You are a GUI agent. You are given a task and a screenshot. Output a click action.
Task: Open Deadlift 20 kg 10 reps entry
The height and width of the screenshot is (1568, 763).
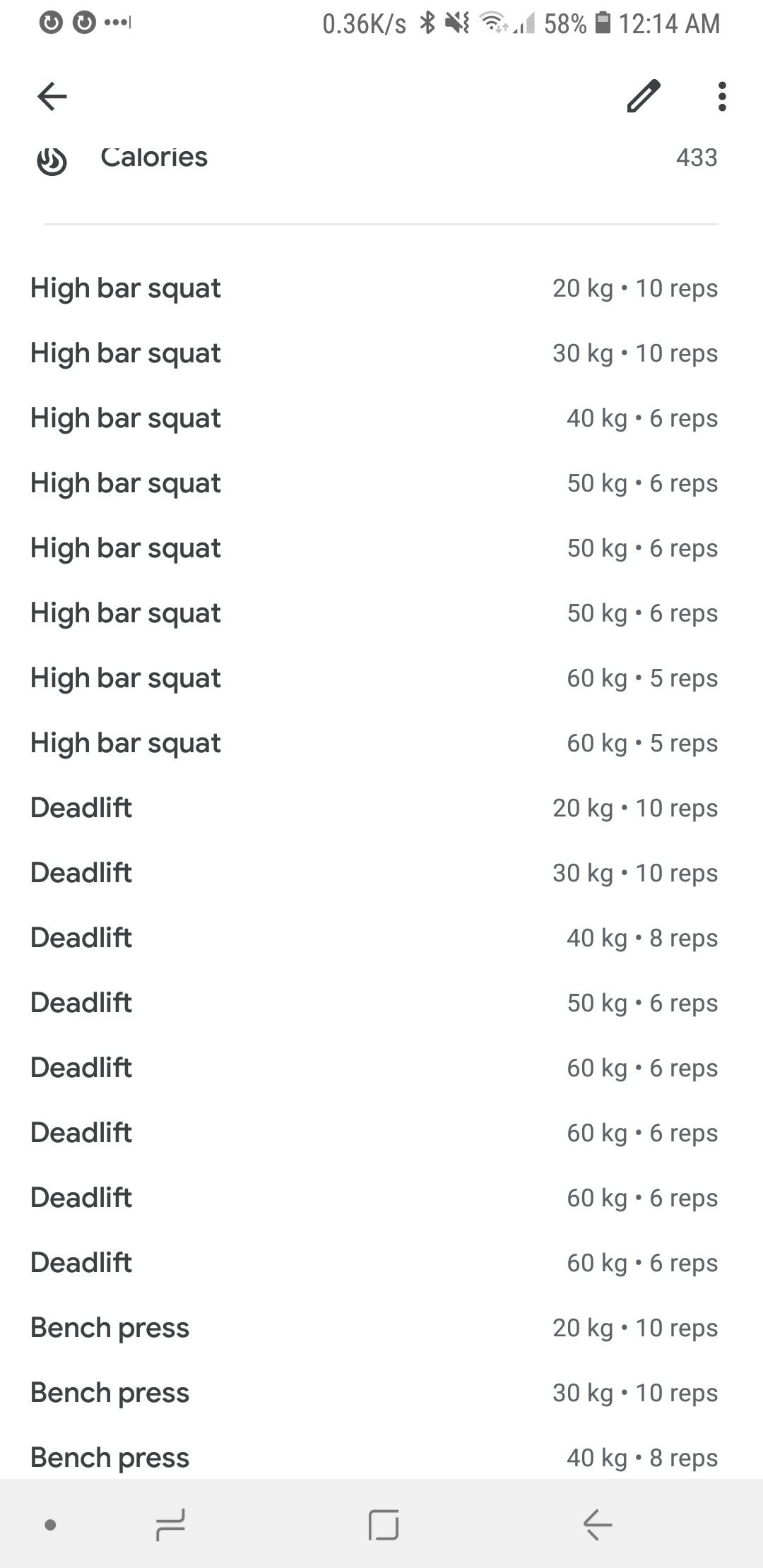pyautogui.click(x=381, y=808)
